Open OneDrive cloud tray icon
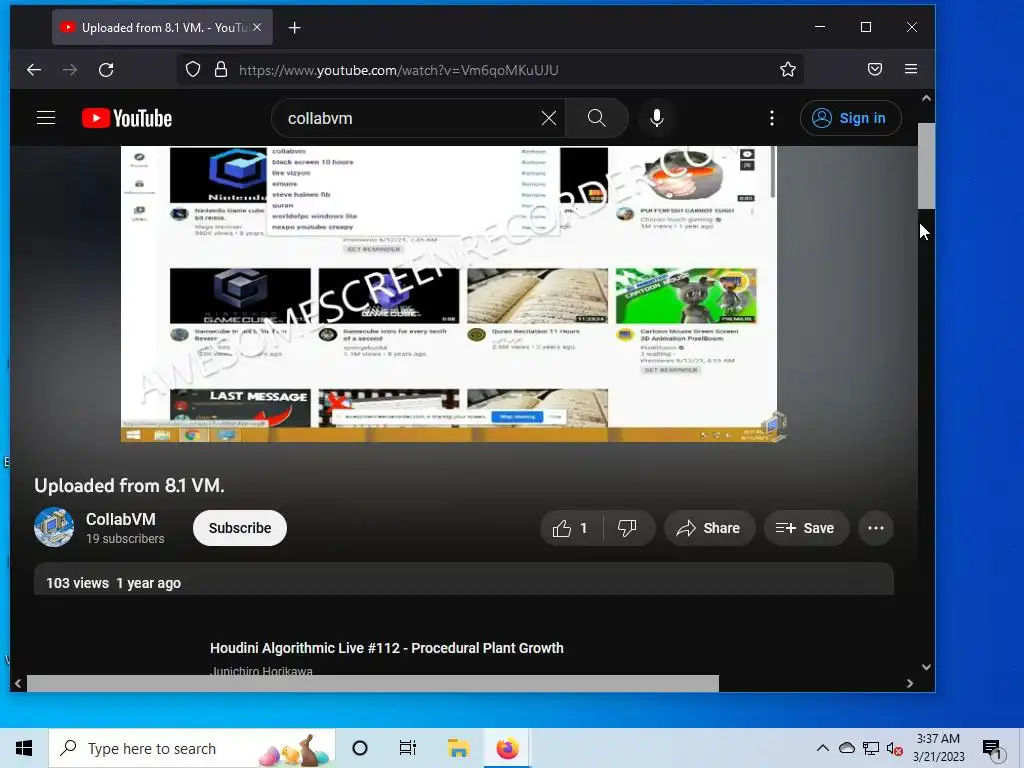 pyautogui.click(x=847, y=748)
